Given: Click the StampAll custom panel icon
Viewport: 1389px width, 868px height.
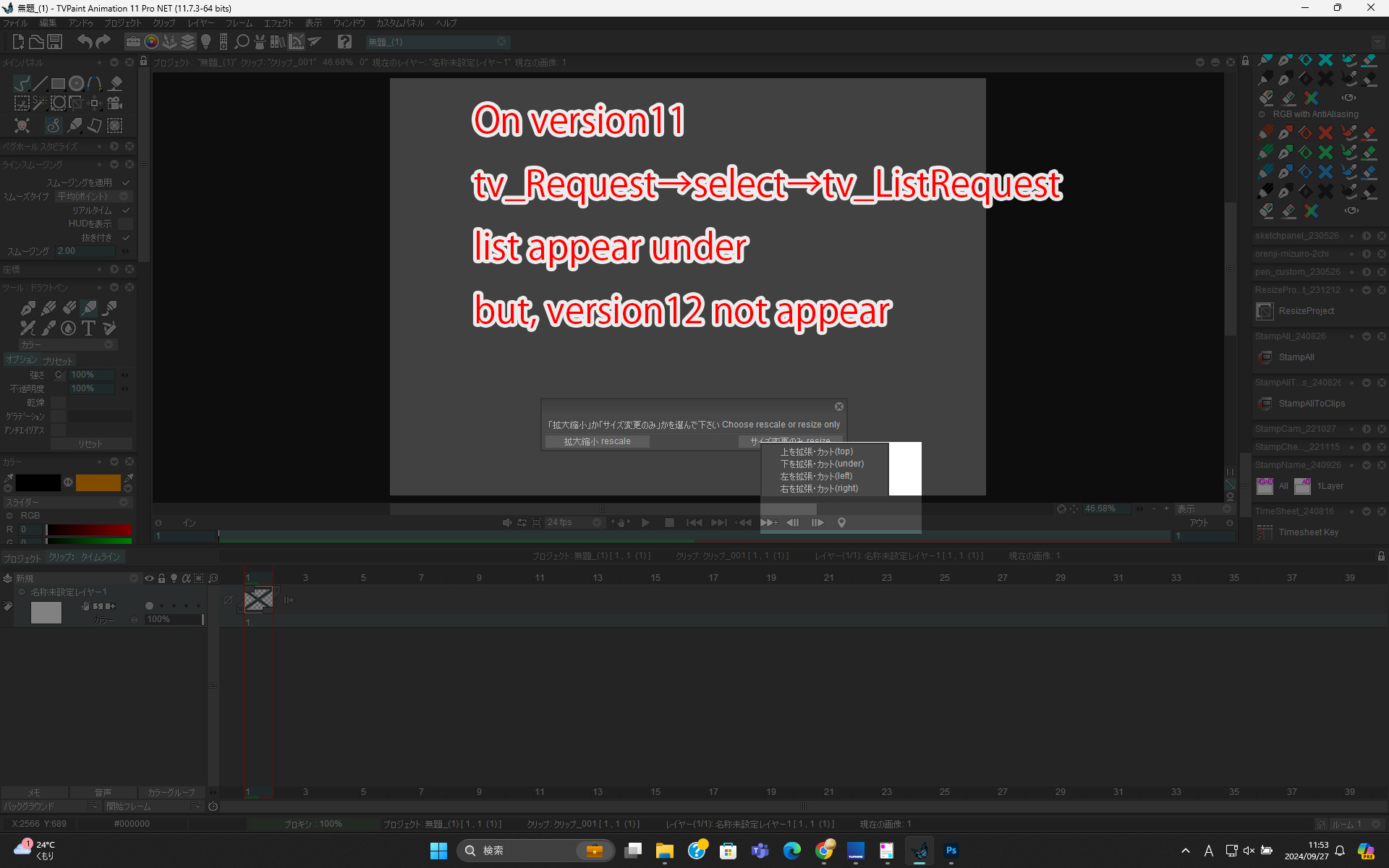Looking at the screenshot, I should click(1265, 357).
